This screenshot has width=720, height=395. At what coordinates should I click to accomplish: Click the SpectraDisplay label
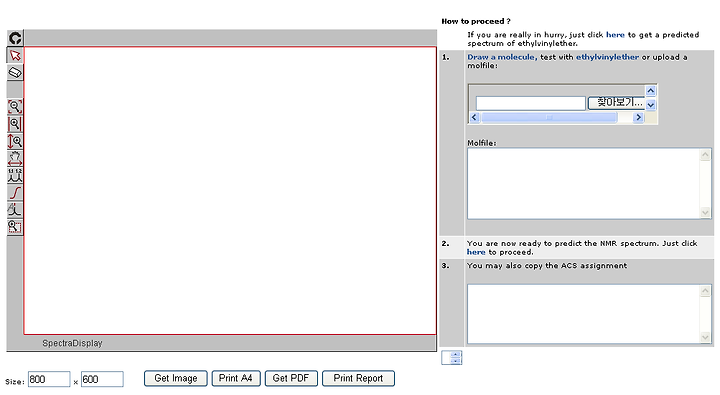(x=73, y=343)
